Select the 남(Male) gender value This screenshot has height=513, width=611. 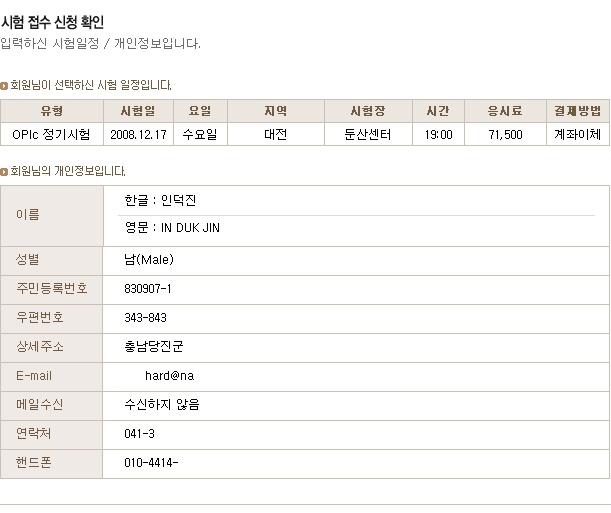149,259
